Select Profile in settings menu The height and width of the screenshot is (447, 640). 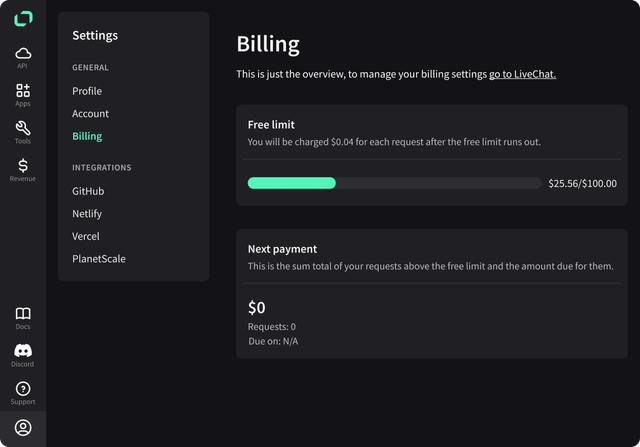(x=87, y=91)
